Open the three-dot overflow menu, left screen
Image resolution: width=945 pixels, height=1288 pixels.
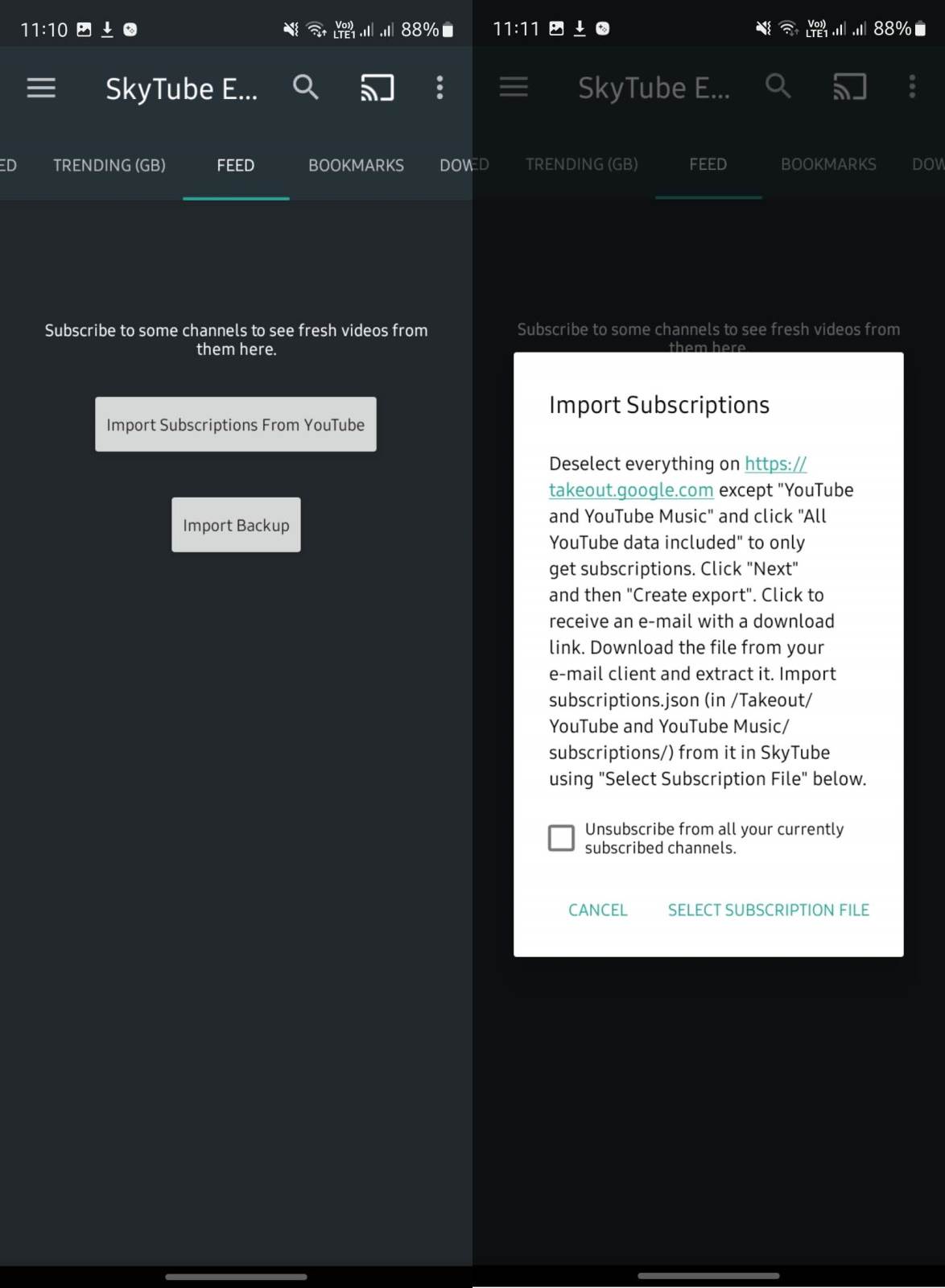click(439, 88)
